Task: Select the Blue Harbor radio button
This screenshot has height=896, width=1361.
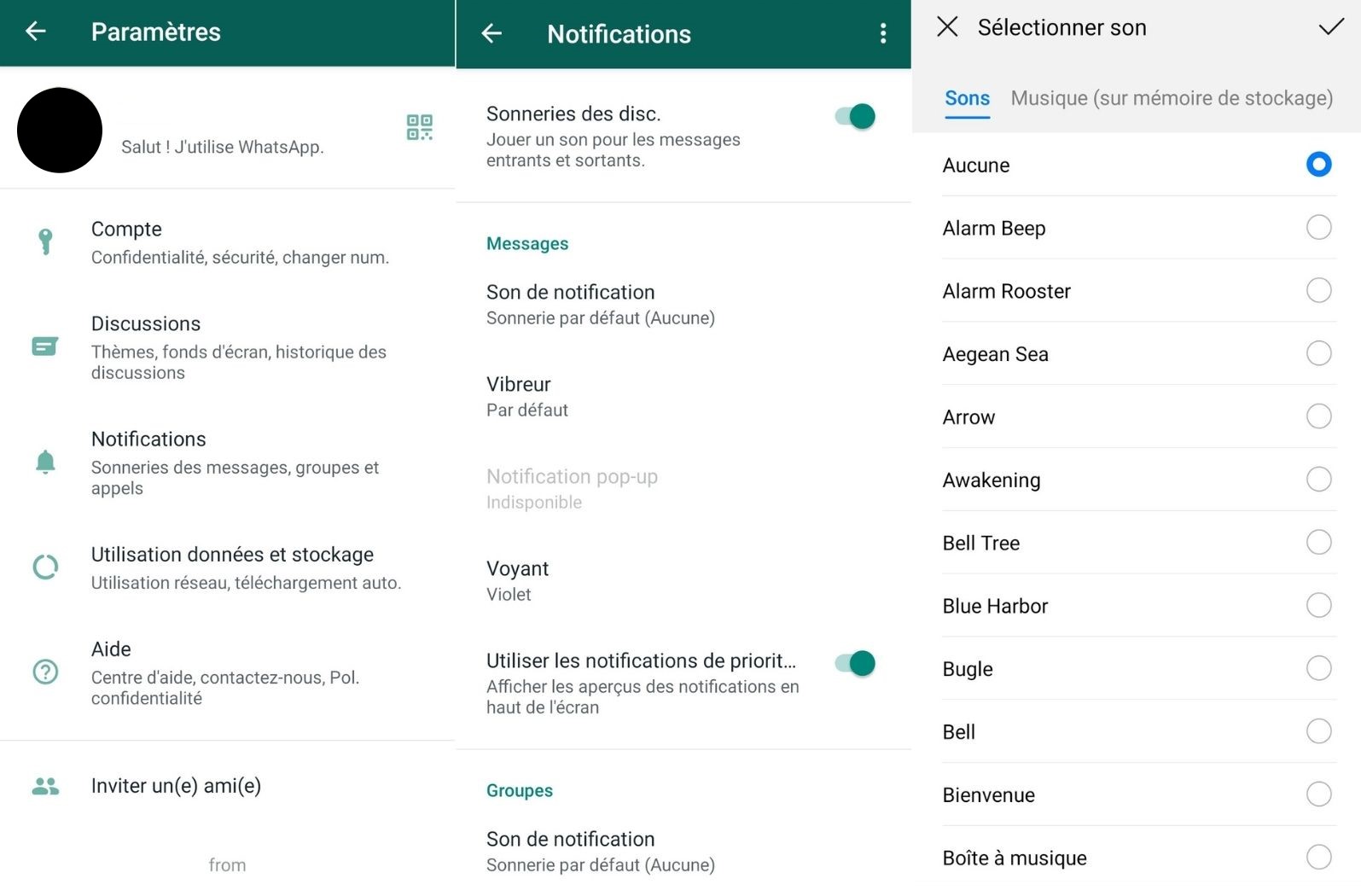Action: [x=1318, y=605]
